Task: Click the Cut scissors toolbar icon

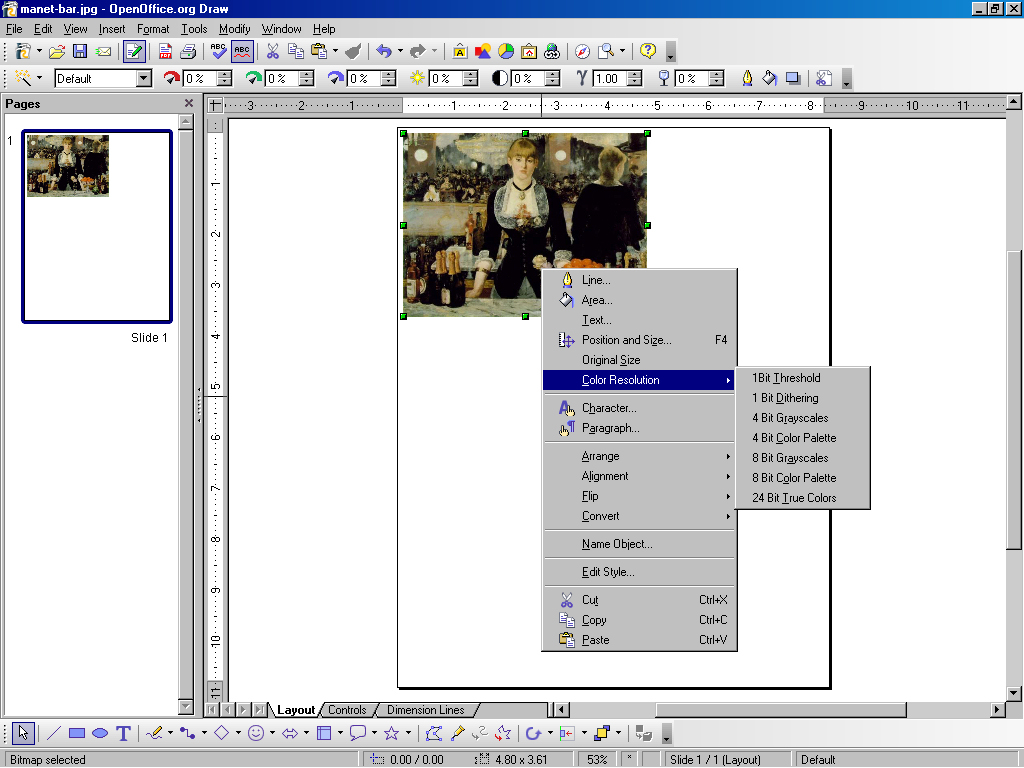Action: [272, 51]
